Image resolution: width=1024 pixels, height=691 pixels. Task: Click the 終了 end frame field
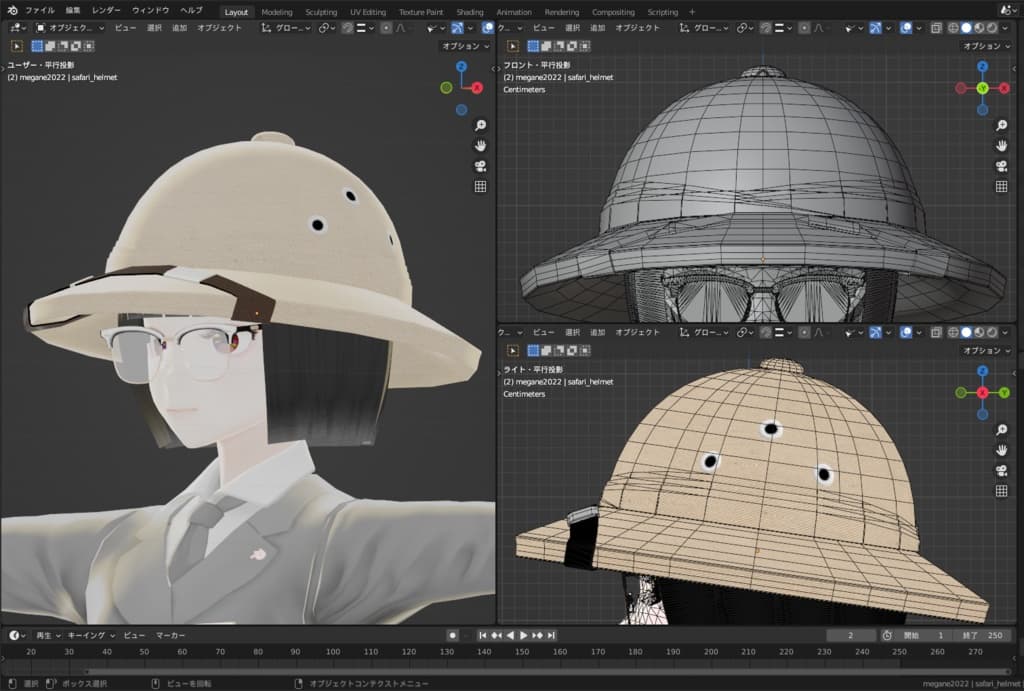(x=980, y=635)
